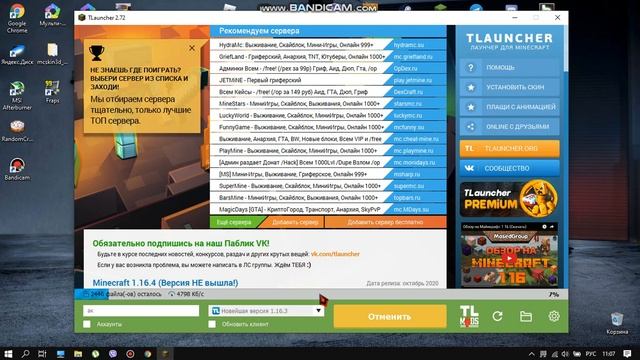Image resolution: width=640 pixels, height=360 pixels.
Task: Open the RandomCr desktop icon
Action: pos(17,131)
